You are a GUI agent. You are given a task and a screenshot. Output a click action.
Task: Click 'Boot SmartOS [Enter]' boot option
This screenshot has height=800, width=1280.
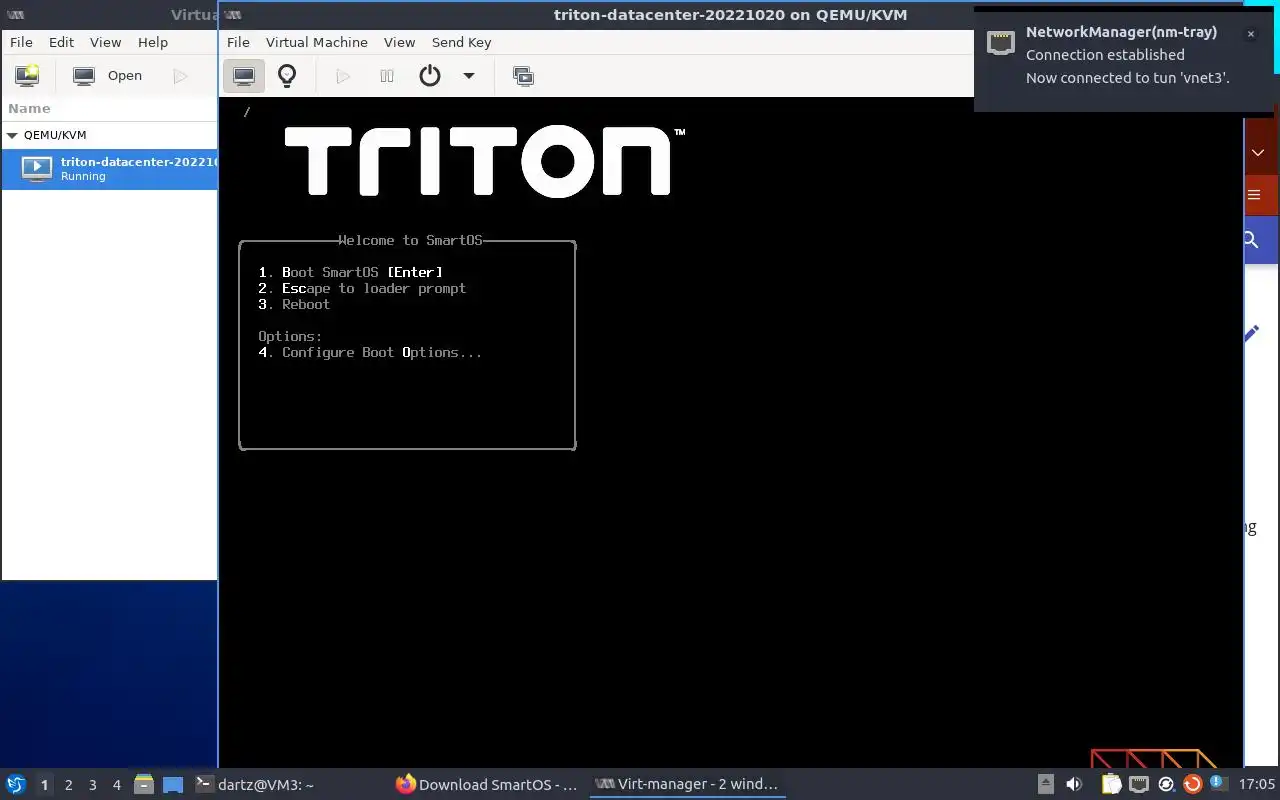[350, 272]
